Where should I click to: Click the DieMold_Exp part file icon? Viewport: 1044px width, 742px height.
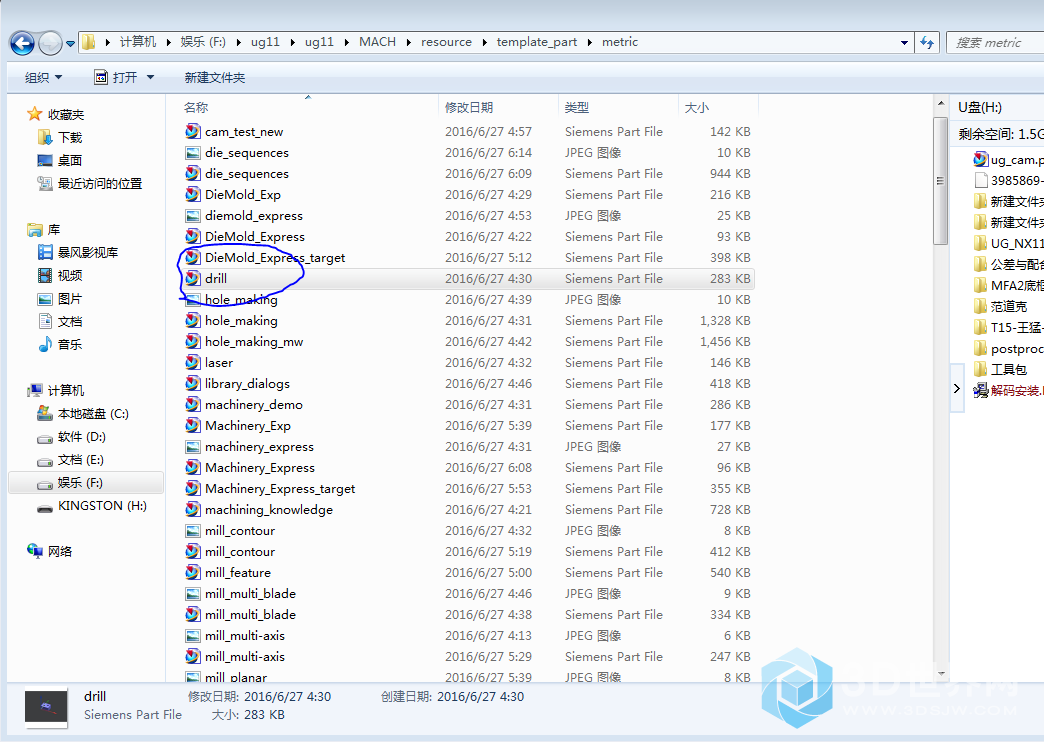tap(192, 194)
